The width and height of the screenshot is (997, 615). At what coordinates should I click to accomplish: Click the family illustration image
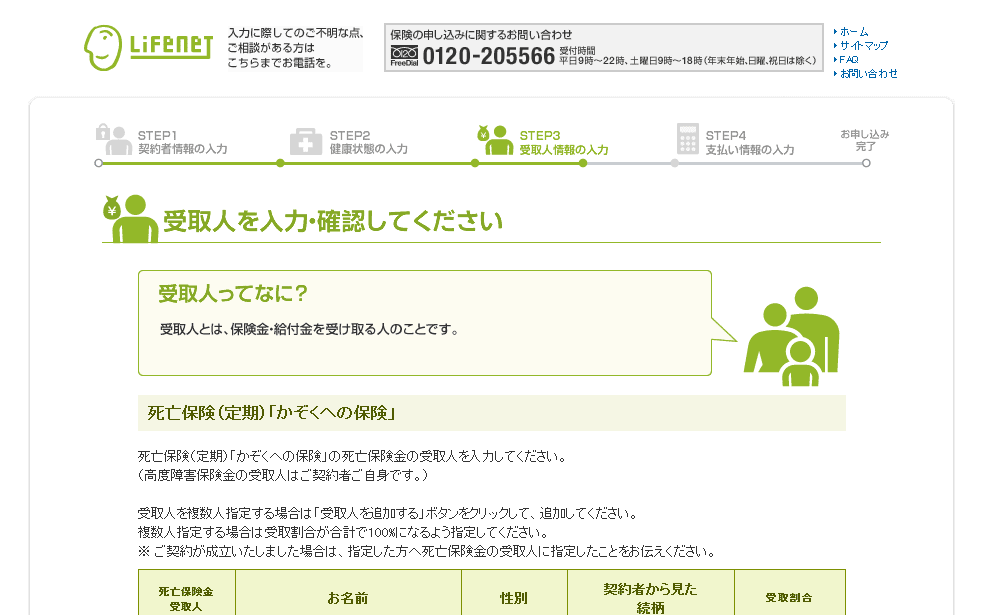click(792, 336)
